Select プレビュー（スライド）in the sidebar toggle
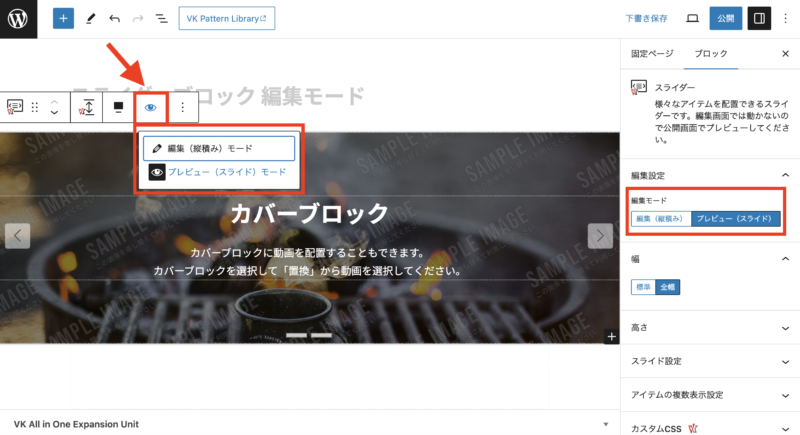The width and height of the screenshot is (800, 435). (734, 218)
